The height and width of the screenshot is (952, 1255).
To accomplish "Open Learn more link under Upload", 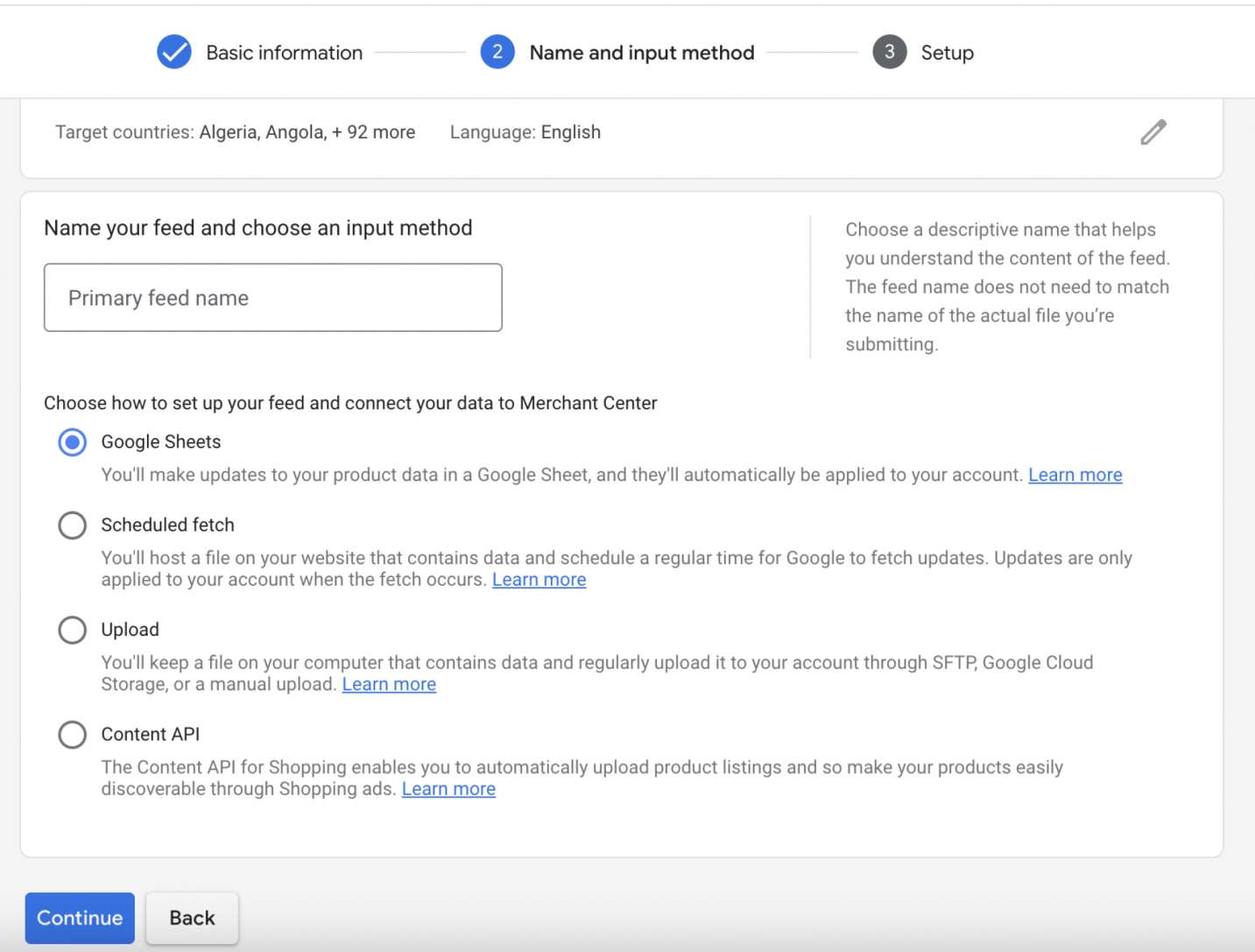I will click(389, 685).
